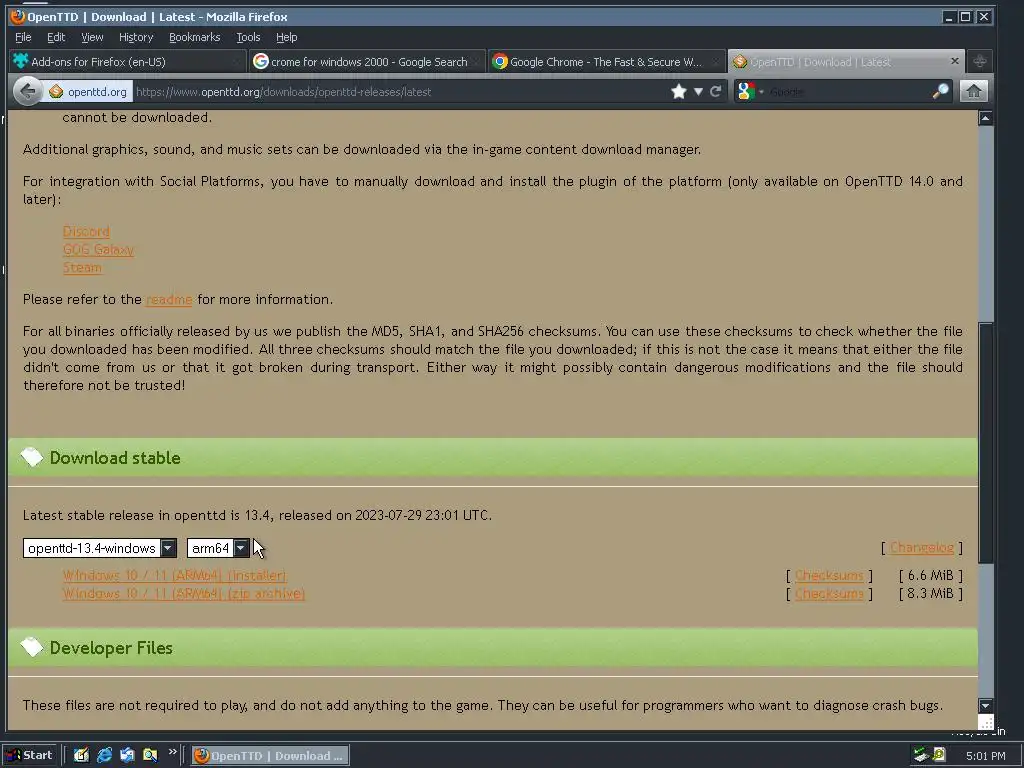1024x768 pixels.
Task: Click the 5:01 PM clock
Action: click(x=985, y=756)
